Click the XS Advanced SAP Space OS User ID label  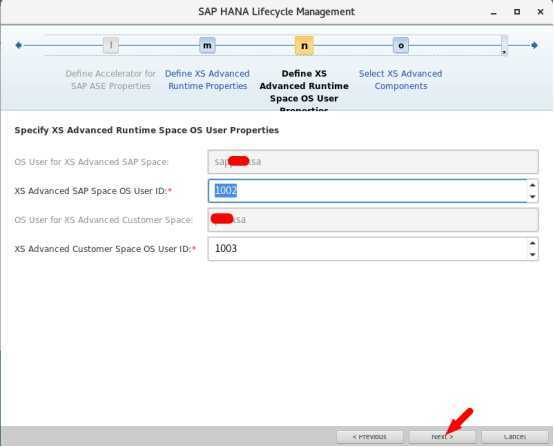pos(93,191)
